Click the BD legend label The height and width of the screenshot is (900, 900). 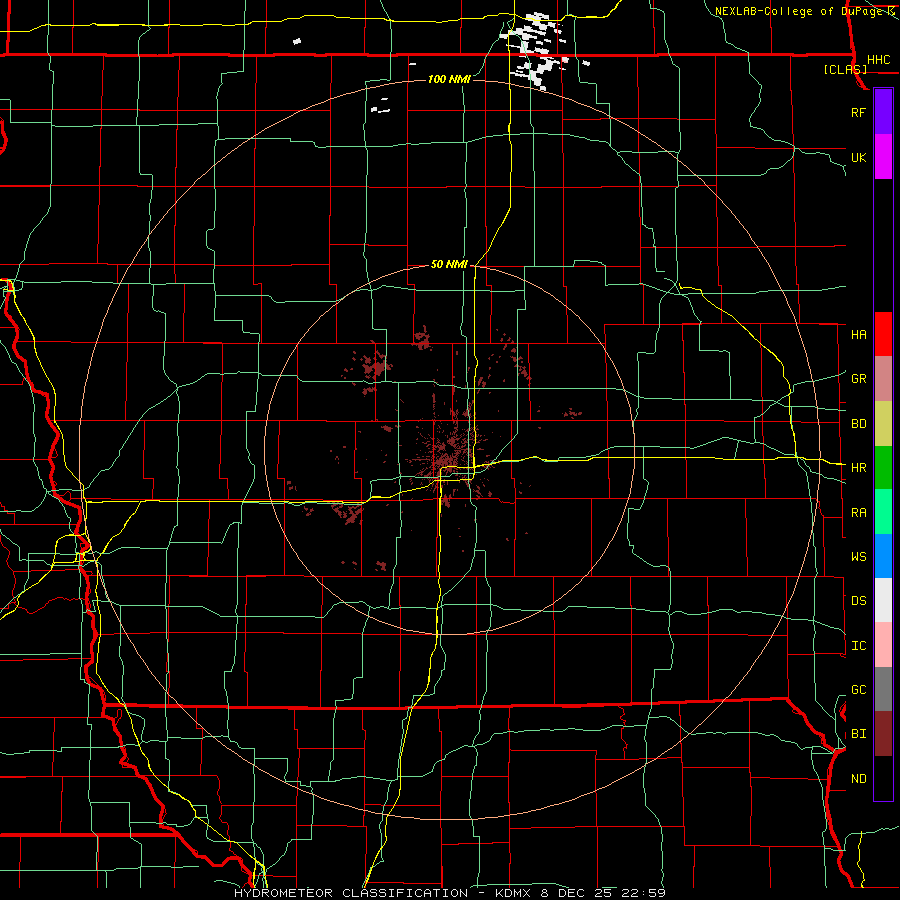tap(858, 424)
